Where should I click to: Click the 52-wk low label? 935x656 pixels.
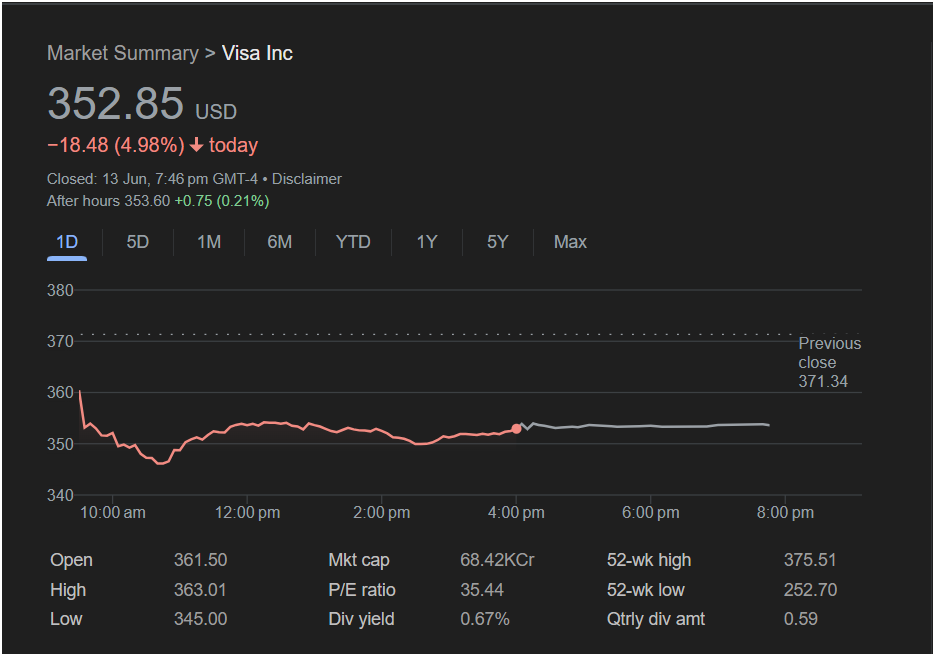(646, 590)
